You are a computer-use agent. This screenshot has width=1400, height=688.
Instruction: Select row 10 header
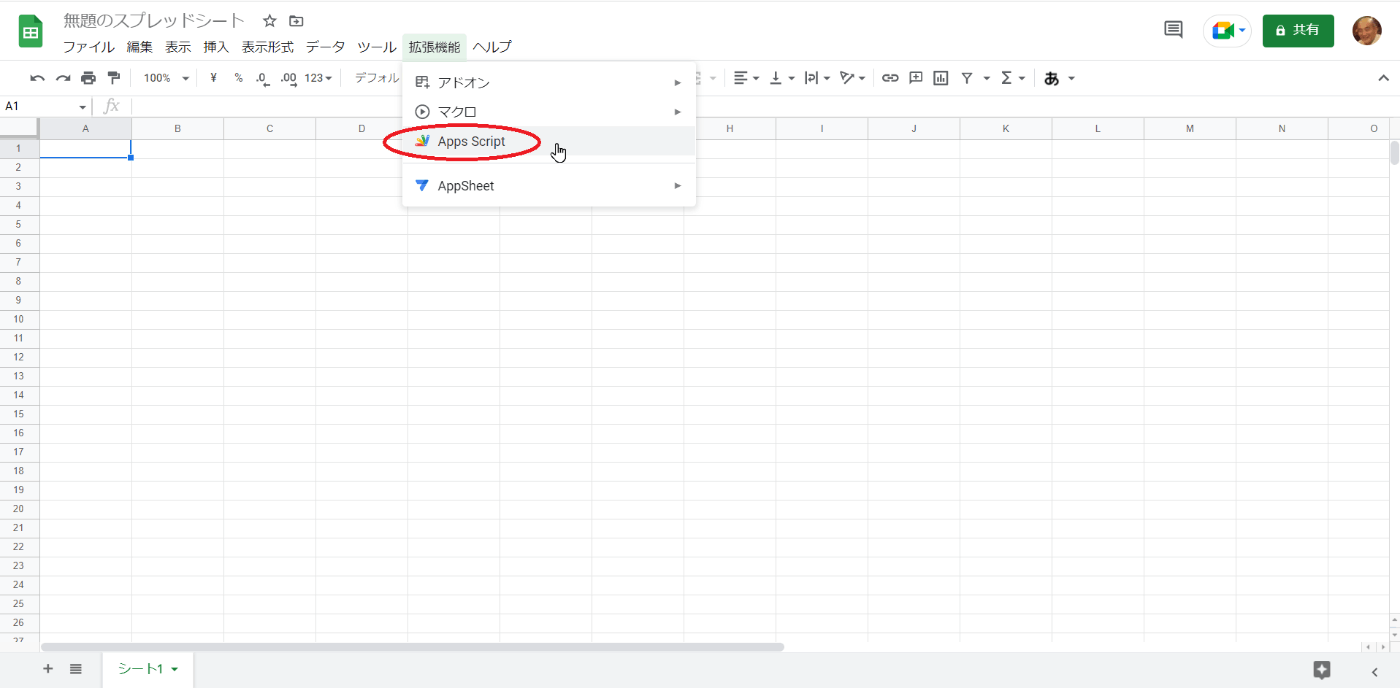(x=19, y=319)
